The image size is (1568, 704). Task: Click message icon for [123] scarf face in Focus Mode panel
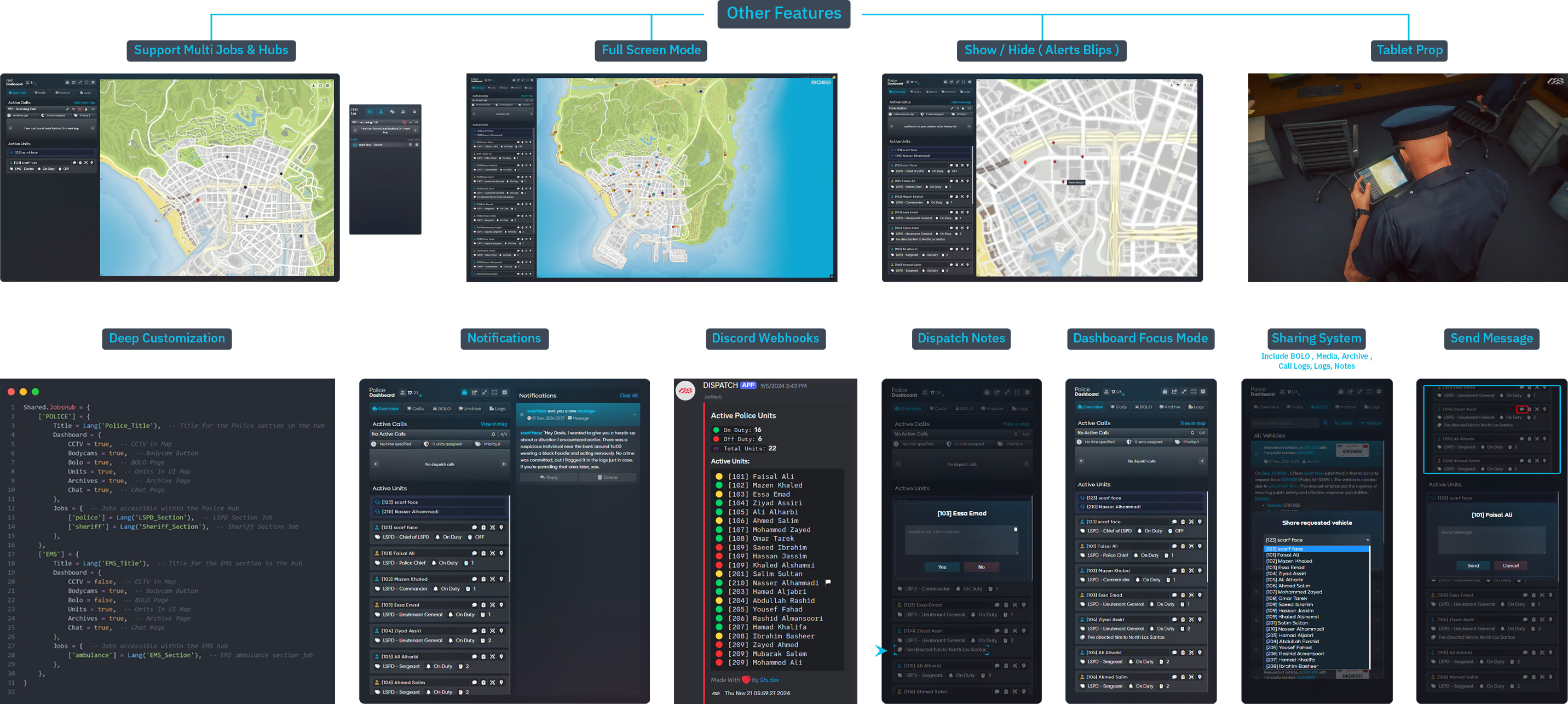[x=1174, y=522]
